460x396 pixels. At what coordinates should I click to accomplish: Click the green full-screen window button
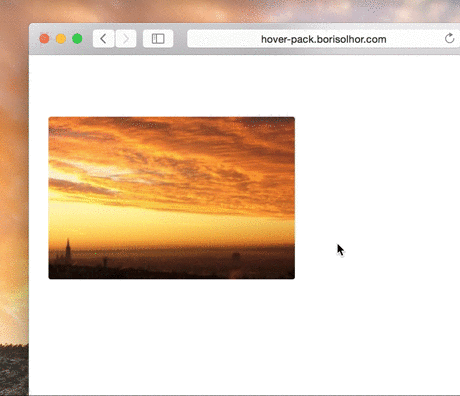point(77,39)
